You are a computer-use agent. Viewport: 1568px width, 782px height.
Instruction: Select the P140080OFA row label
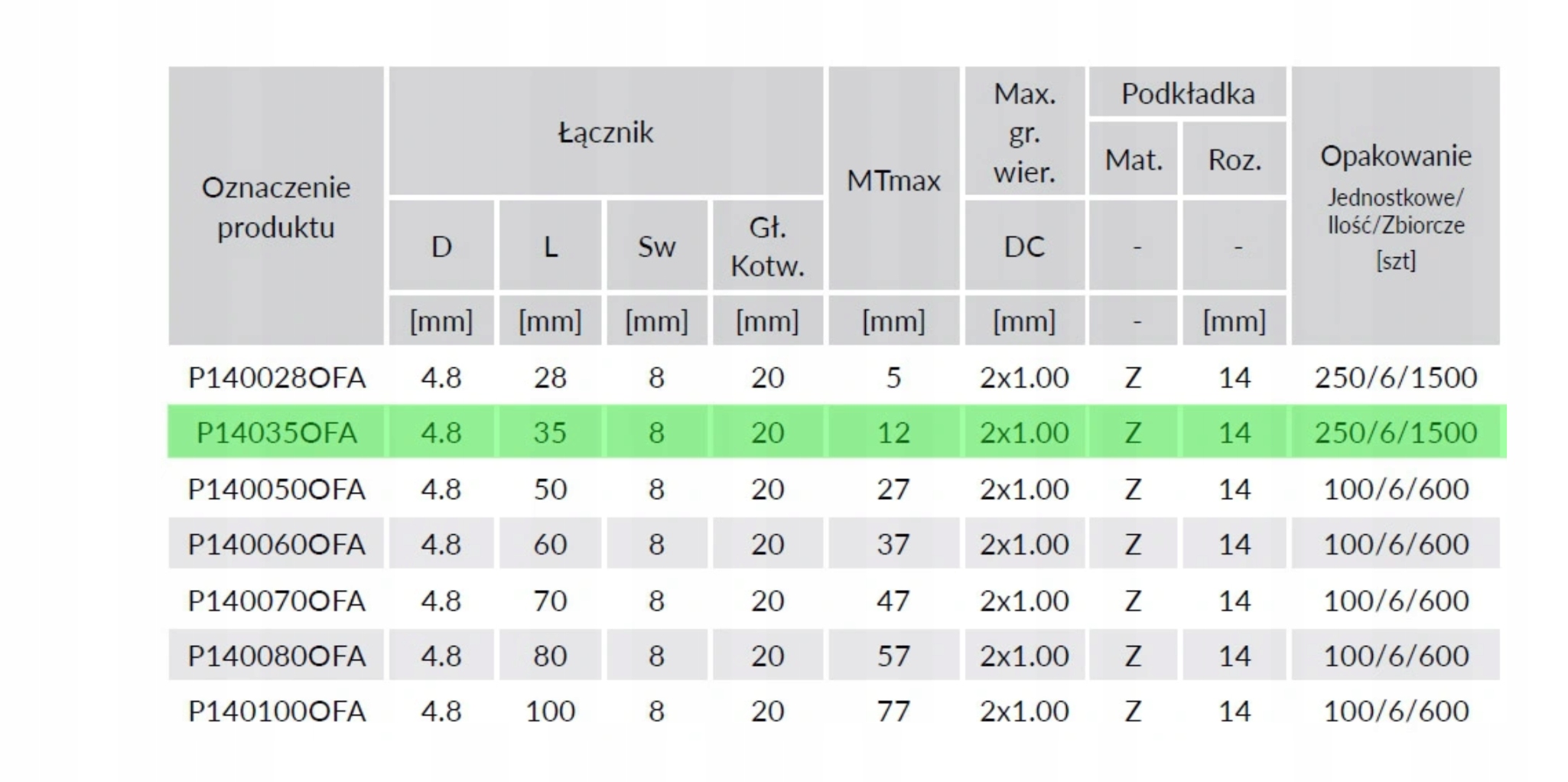(x=277, y=656)
